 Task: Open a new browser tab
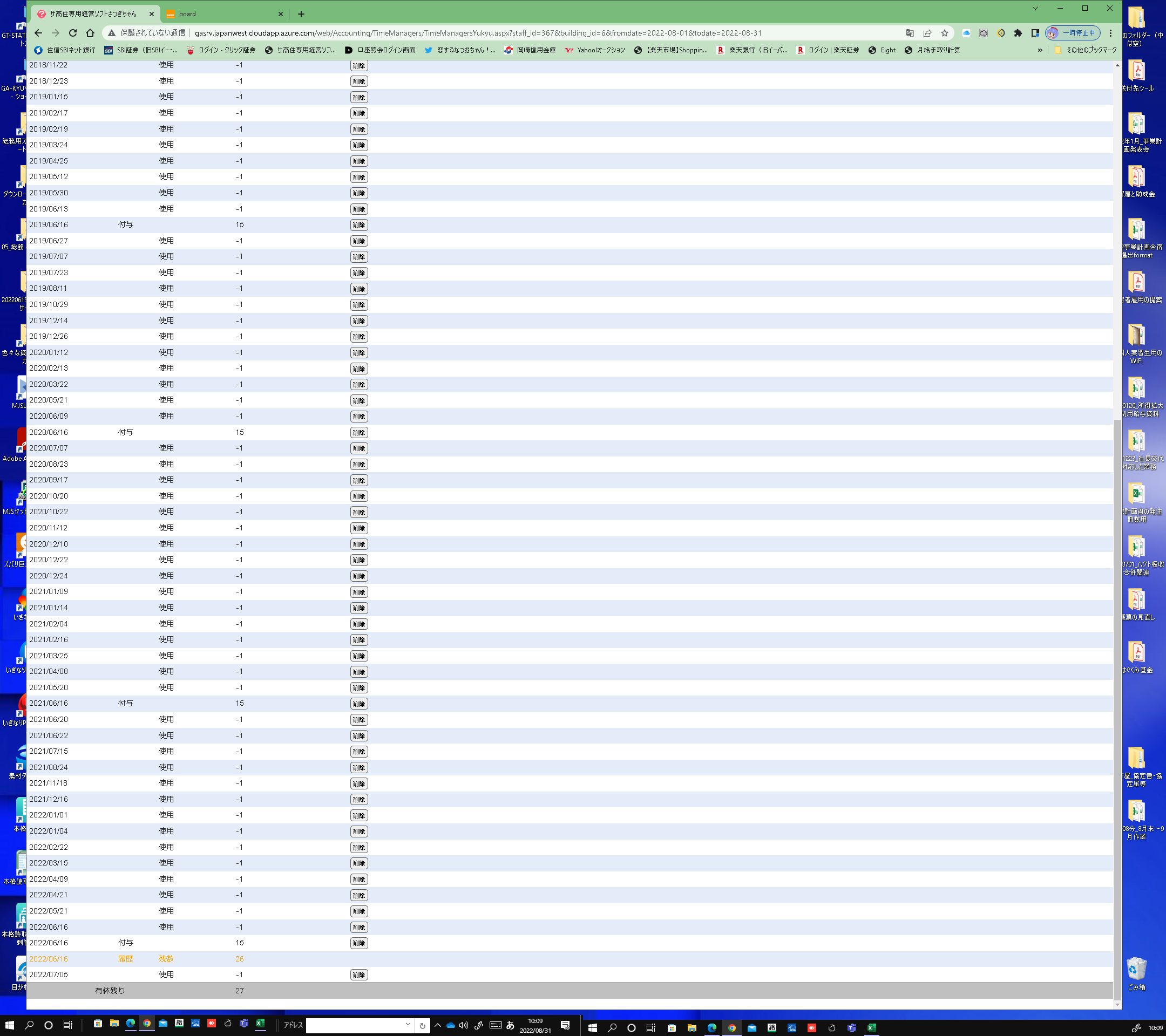click(301, 13)
